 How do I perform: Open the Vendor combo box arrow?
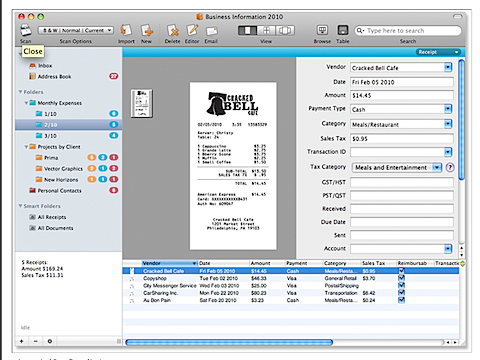(448, 67)
